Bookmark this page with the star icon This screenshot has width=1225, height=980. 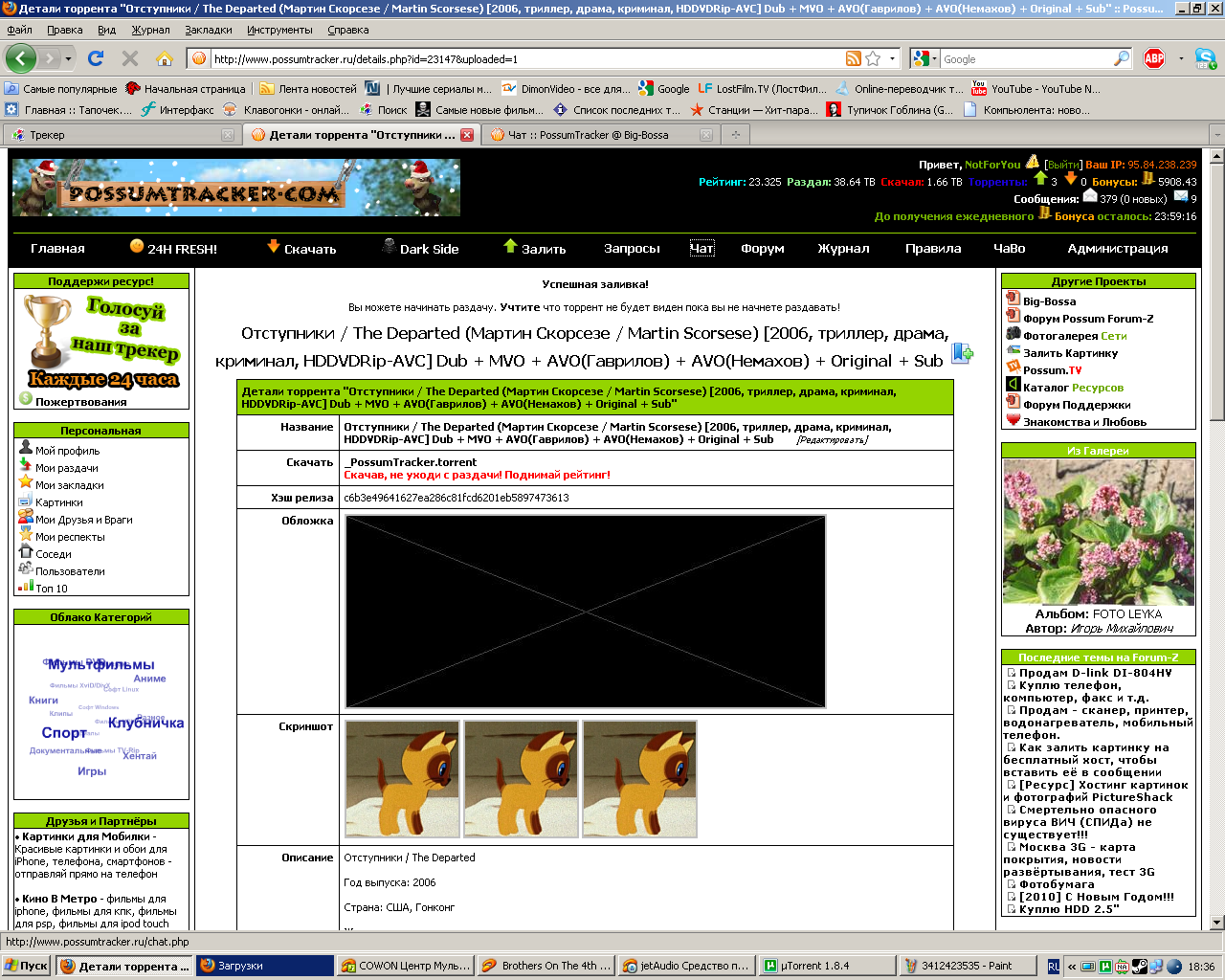pyautogui.click(x=873, y=58)
